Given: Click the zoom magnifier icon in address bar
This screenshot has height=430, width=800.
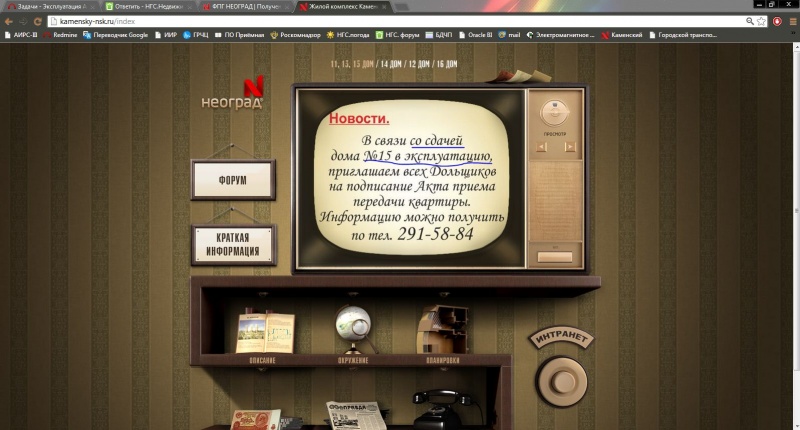Looking at the screenshot, I should click(749, 21).
